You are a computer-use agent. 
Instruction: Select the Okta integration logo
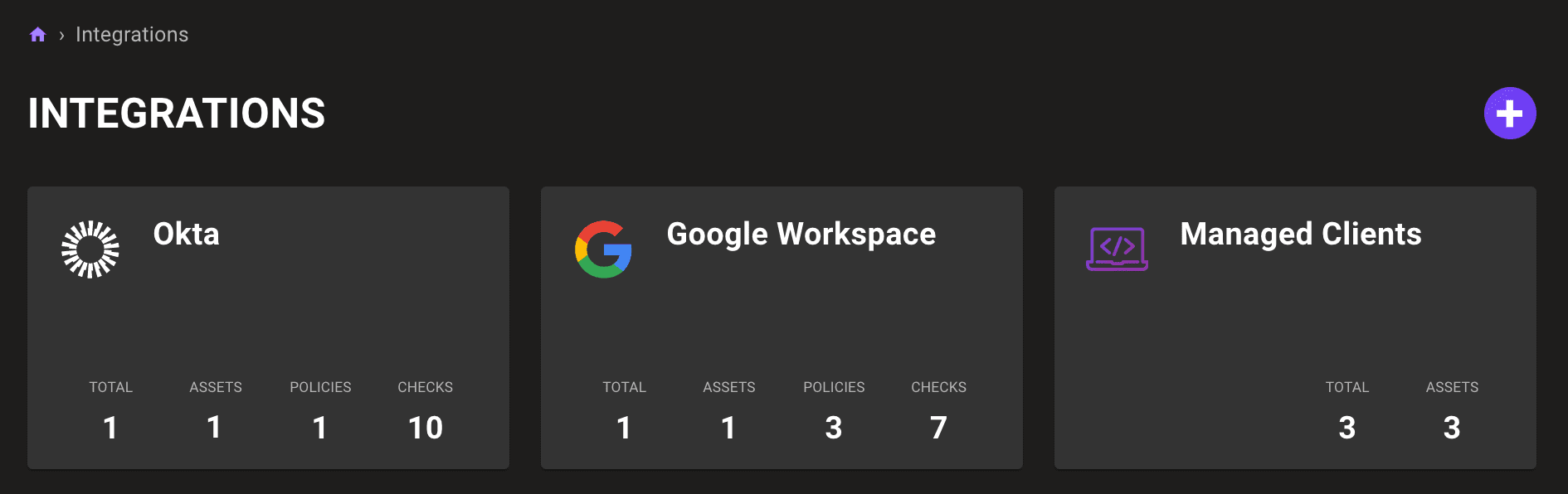pyautogui.click(x=91, y=246)
